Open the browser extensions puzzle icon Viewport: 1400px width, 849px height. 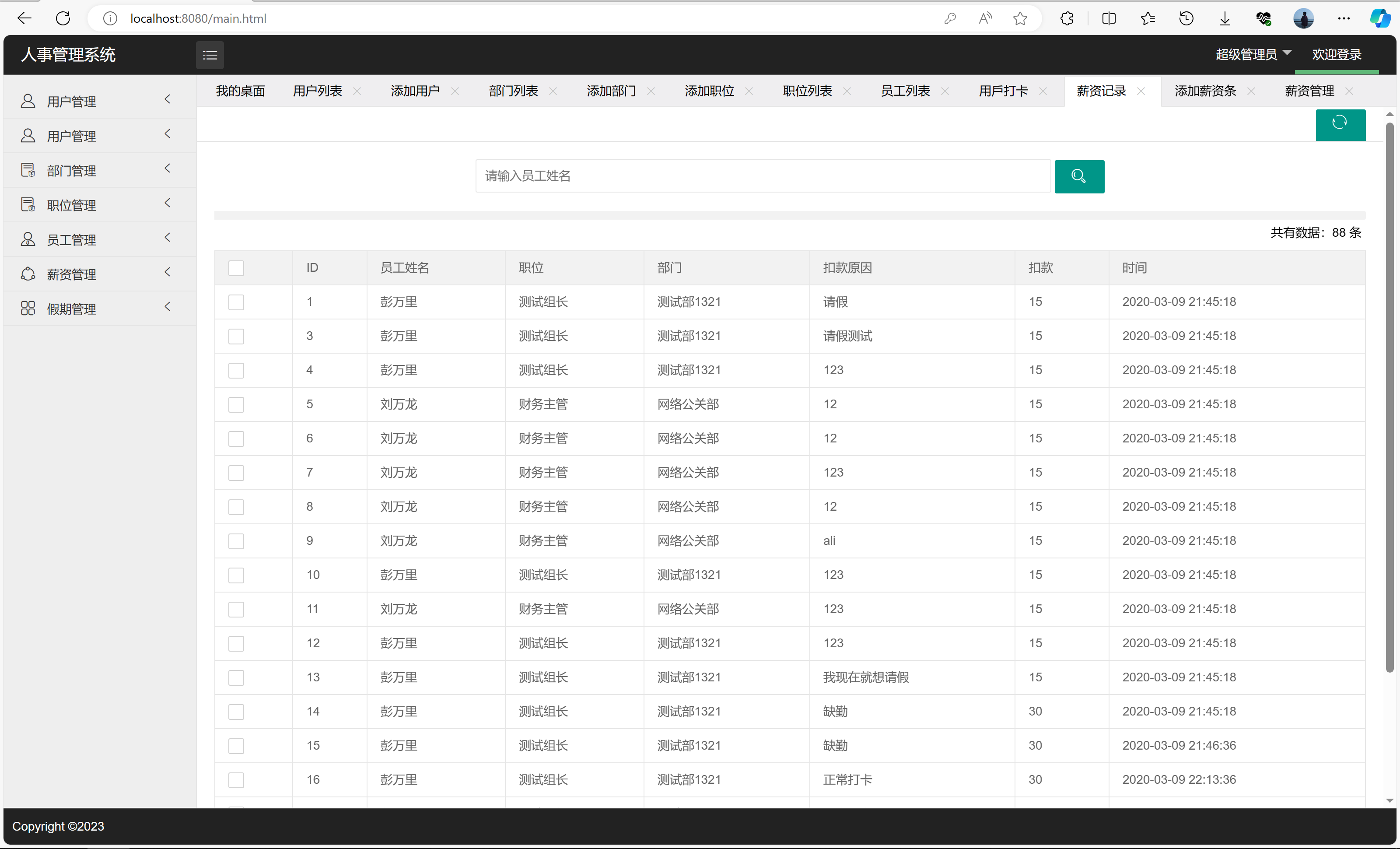pos(1067,19)
